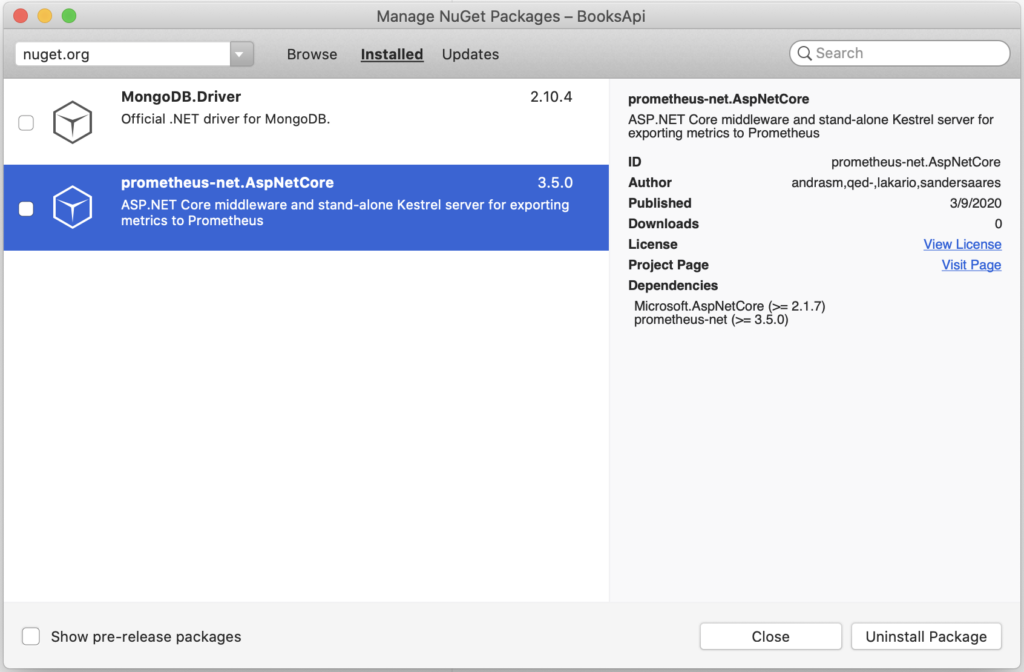
Task: Click the author names andrasm,qed-,lakario,sandersaares
Action: [896, 182]
